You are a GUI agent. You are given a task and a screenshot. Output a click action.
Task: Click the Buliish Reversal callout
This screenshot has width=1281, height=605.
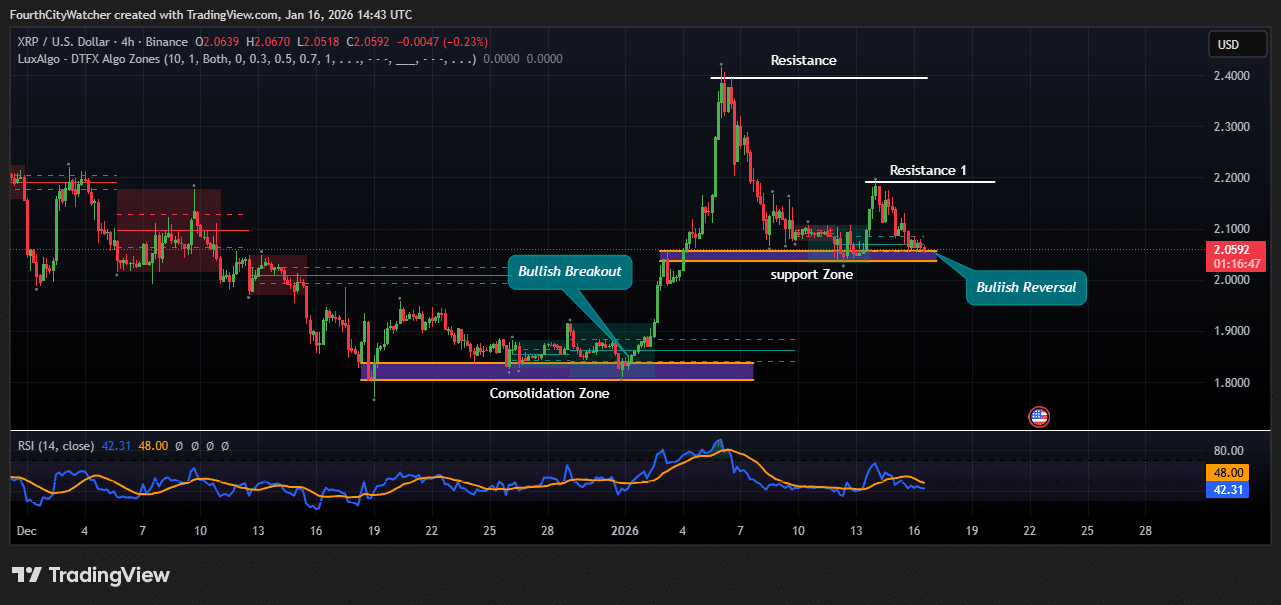(1026, 287)
